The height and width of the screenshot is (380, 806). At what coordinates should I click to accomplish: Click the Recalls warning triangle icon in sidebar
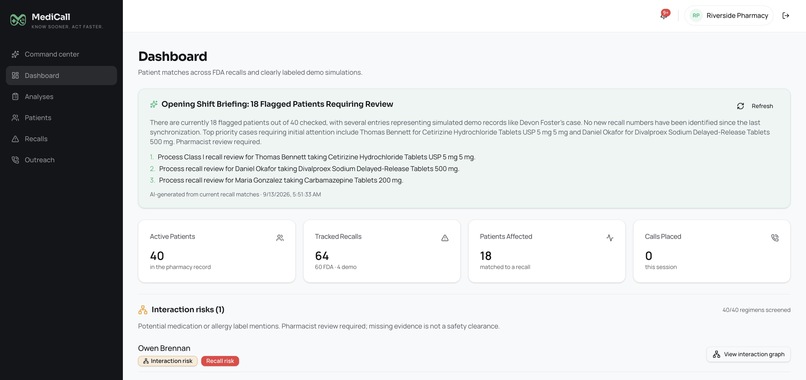point(15,139)
